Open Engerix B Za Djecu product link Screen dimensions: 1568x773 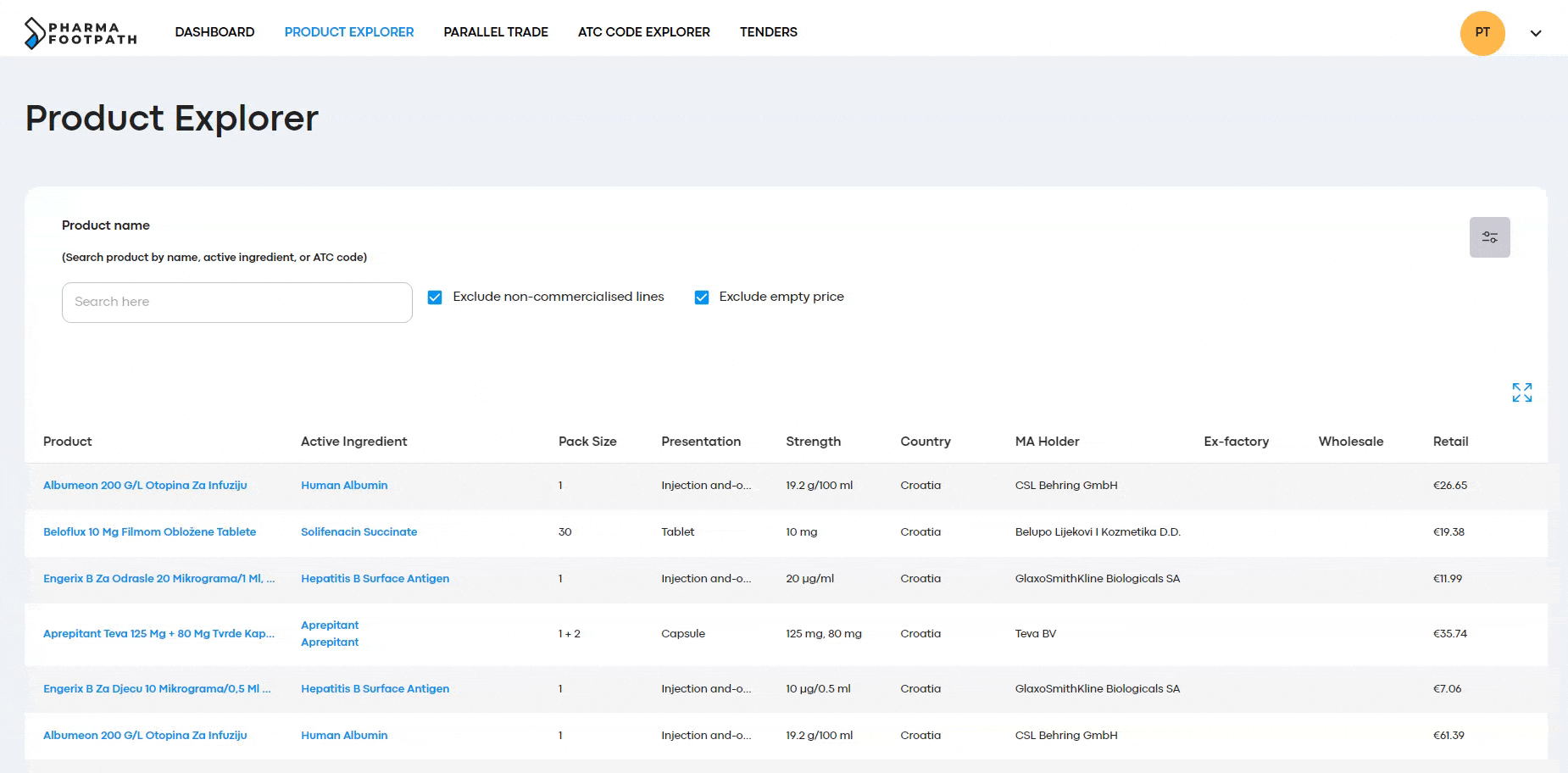pyautogui.click(x=157, y=689)
